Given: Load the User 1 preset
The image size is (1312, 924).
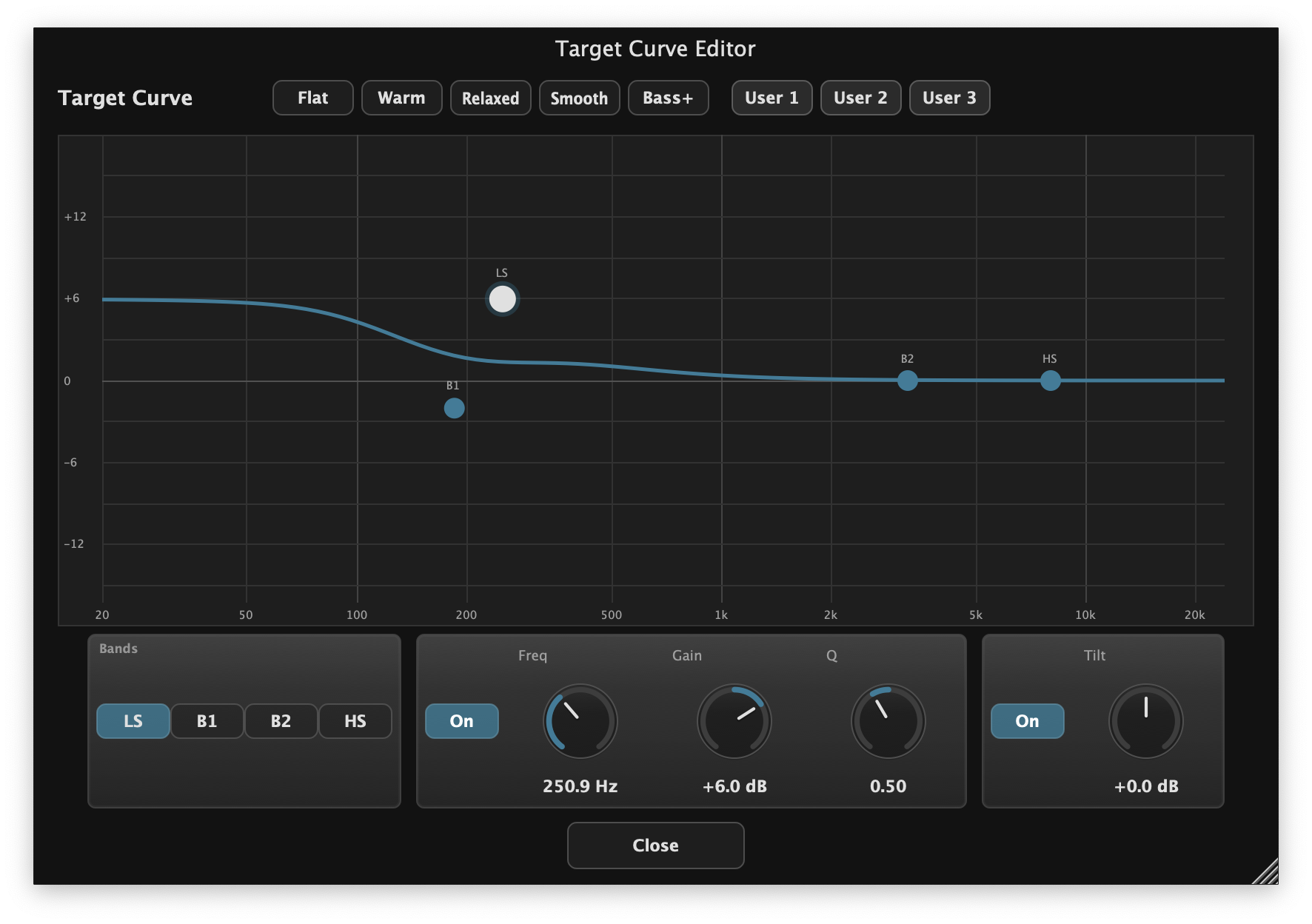Looking at the screenshot, I should (x=772, y=98).
